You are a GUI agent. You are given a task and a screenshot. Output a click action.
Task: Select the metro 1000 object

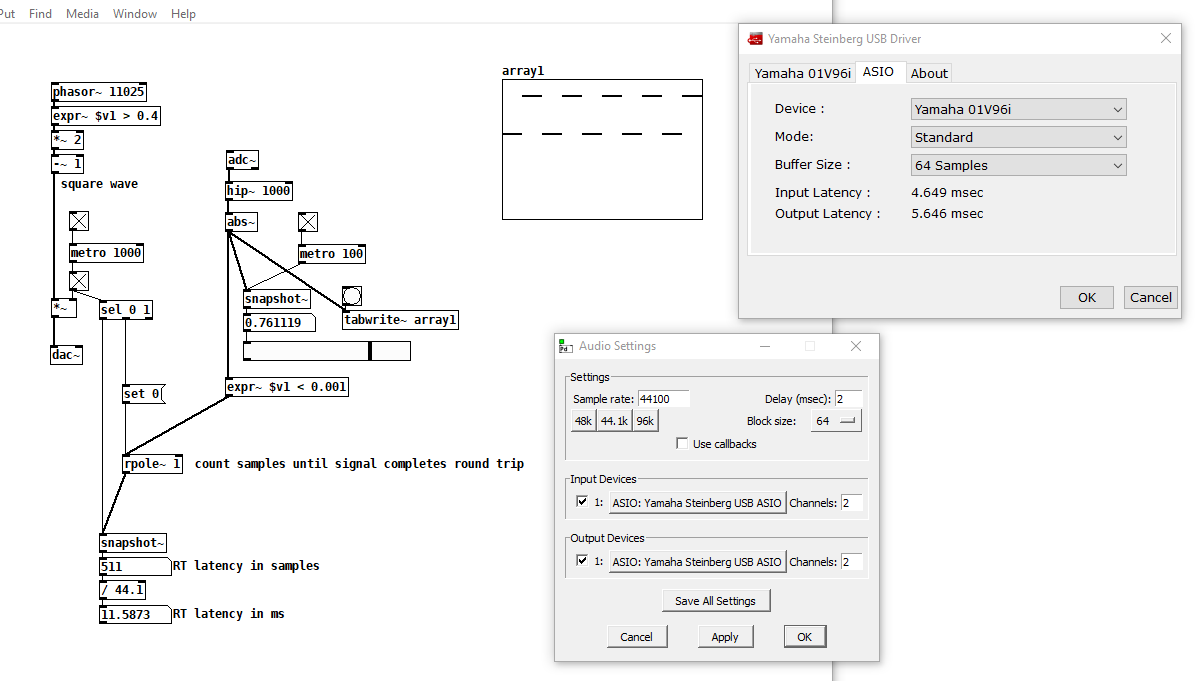(x=106, y=253)
